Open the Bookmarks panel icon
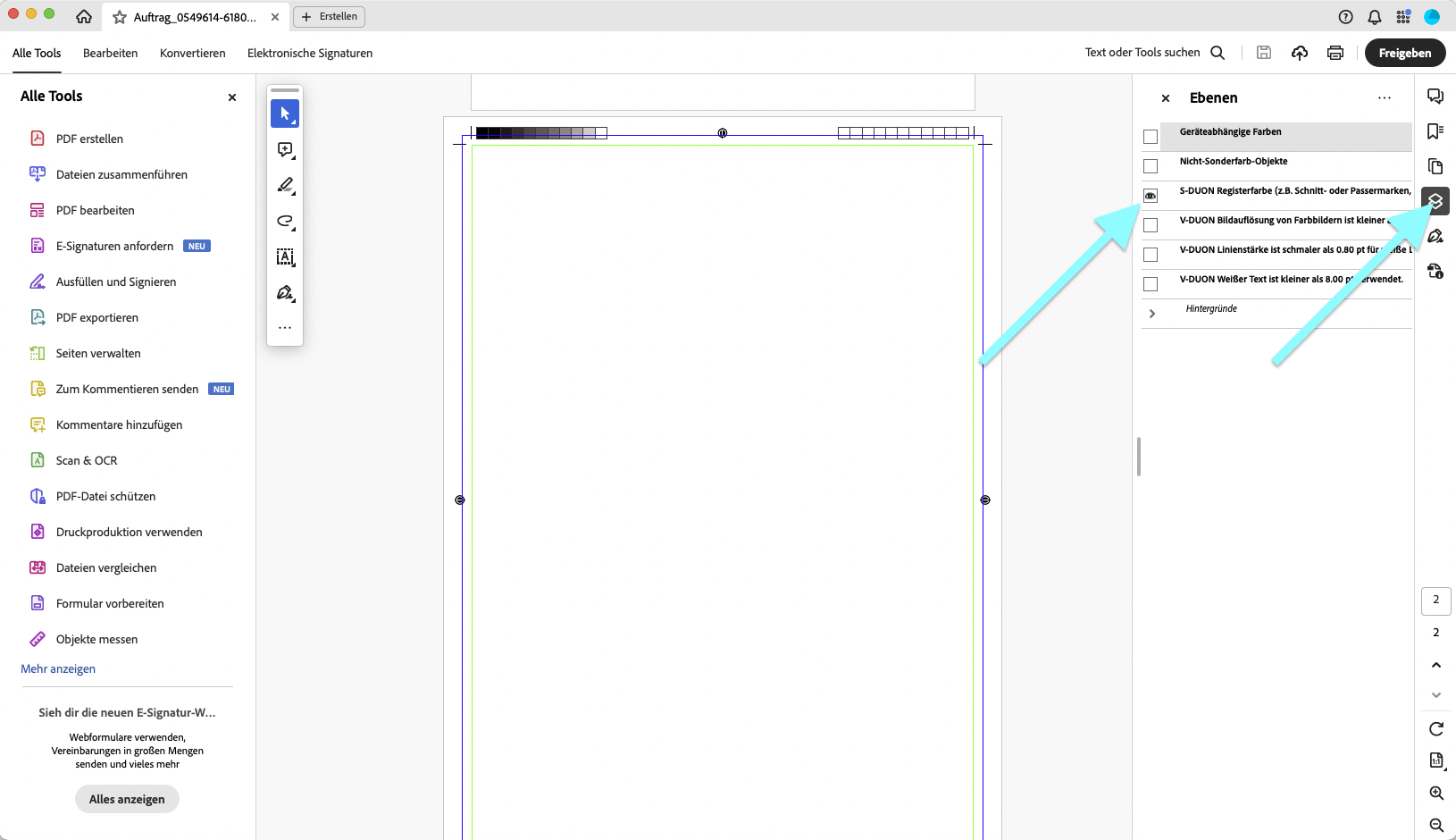1456x840 pixels. [1435, 131]
